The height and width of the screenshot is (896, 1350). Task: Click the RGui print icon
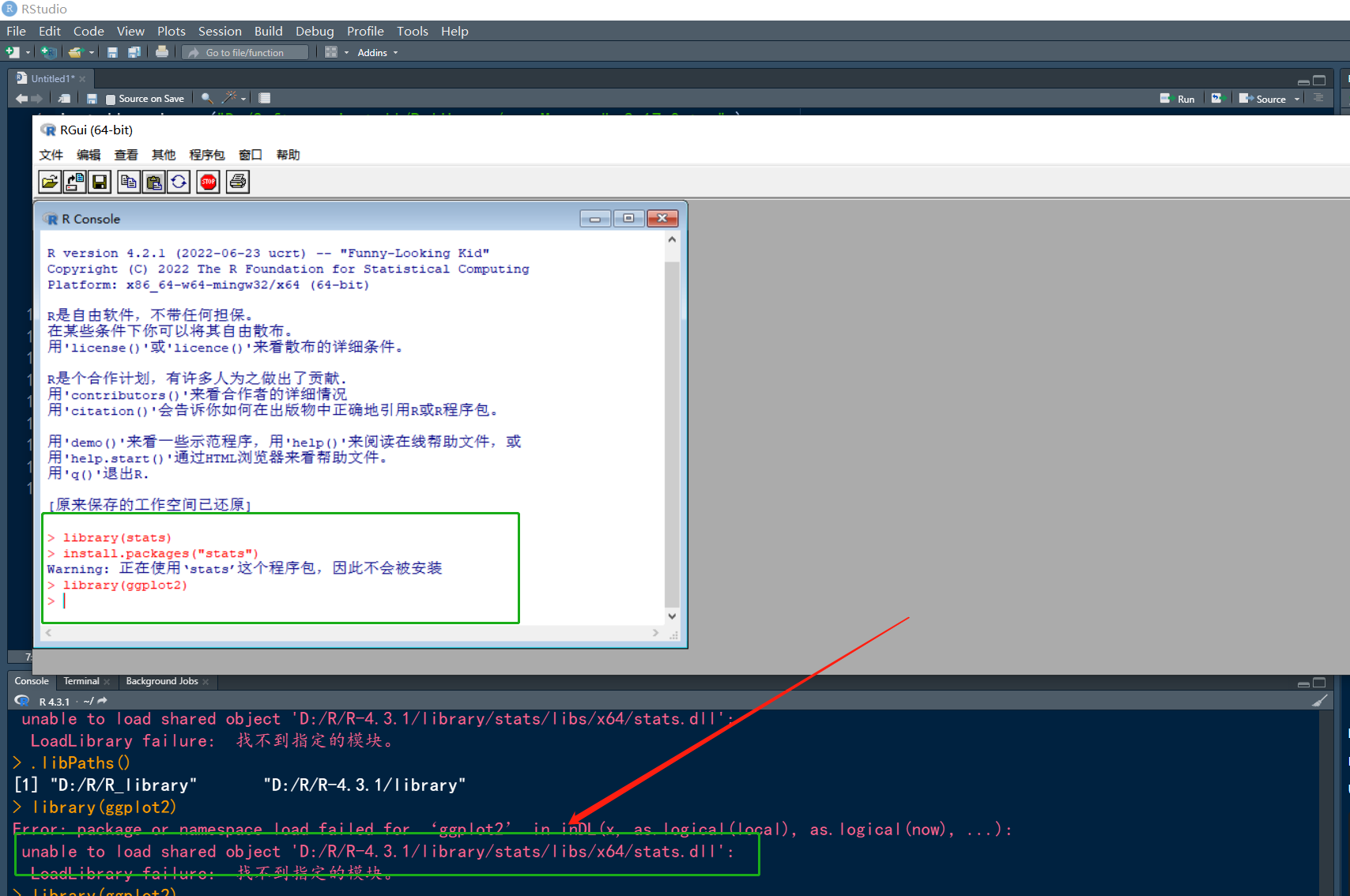238,182
